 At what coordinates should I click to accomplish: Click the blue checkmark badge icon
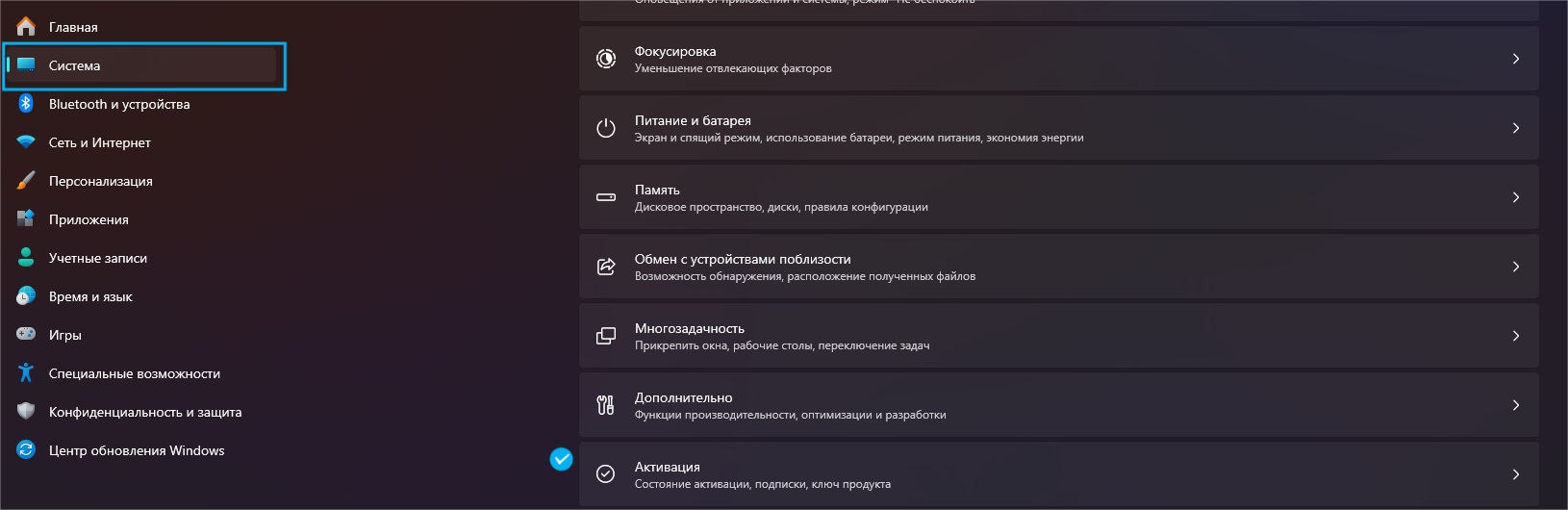[561, 460]
